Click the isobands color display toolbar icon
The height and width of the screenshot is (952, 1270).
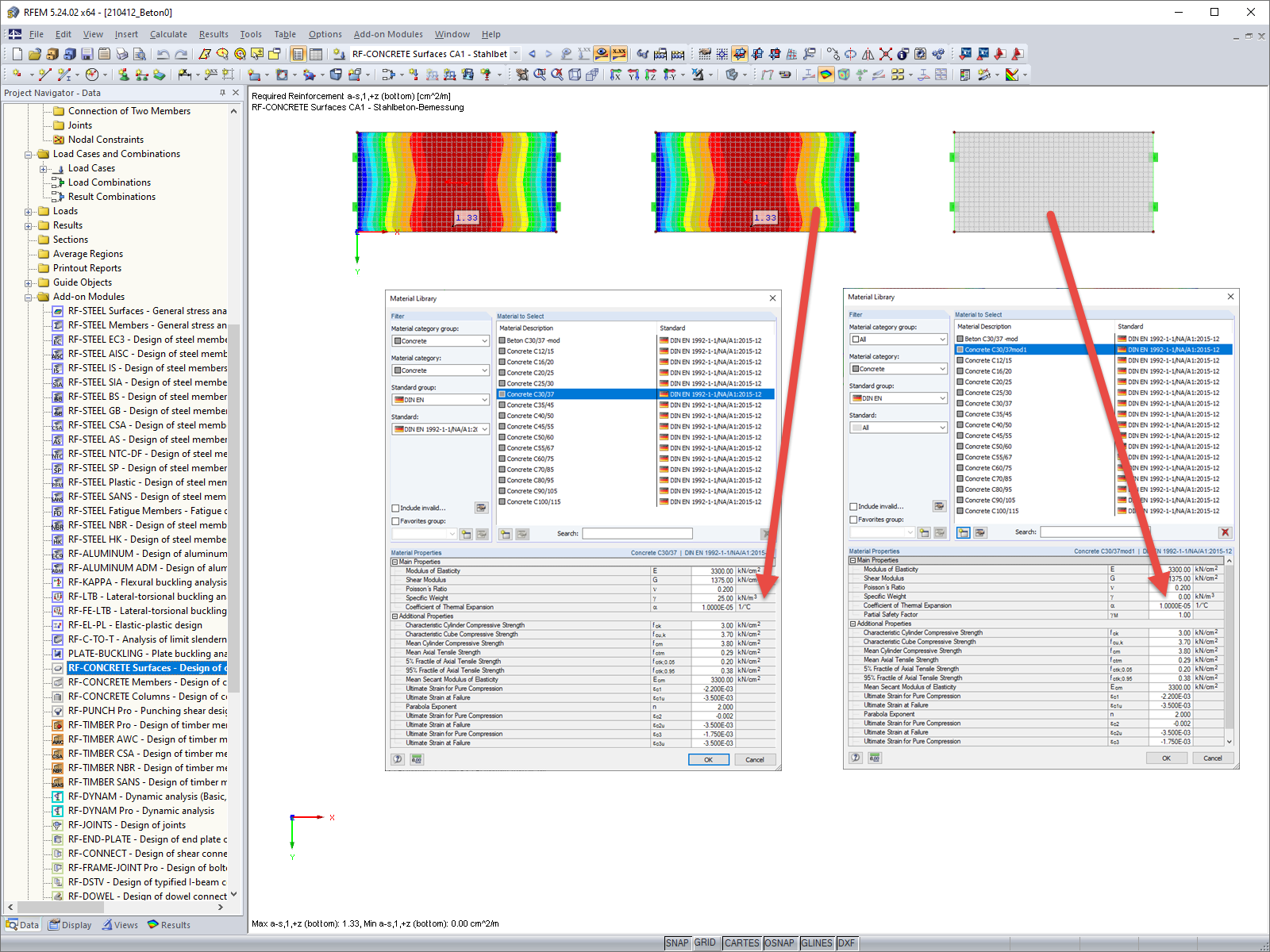pos(826,75)
